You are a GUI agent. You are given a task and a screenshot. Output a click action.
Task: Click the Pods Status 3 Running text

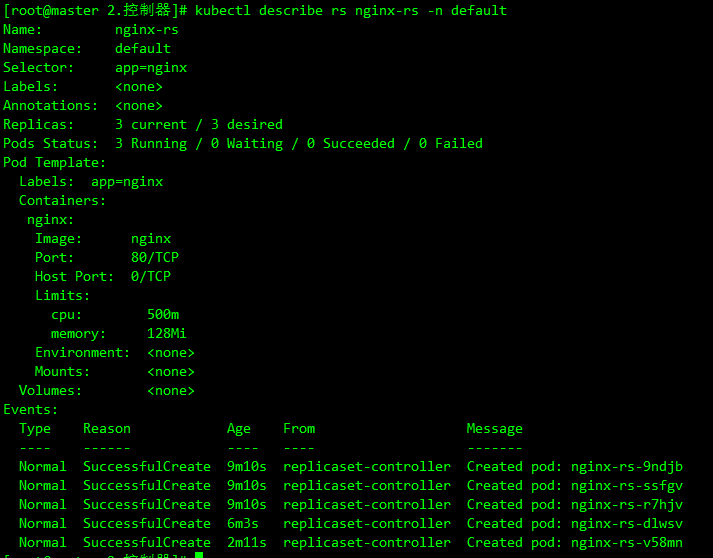click(151, 144)
